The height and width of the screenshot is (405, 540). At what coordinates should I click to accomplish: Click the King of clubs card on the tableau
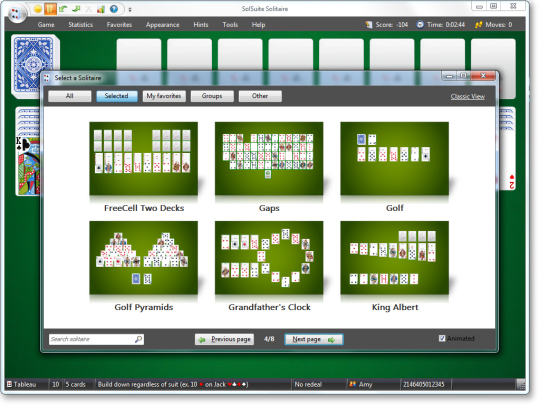[29, 165]
